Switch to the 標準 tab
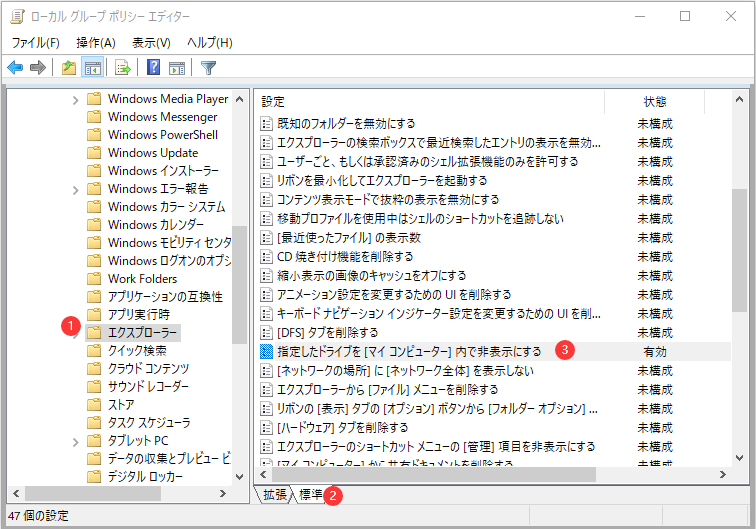Image resolution: width=756 pixels, height=529 pixels. 310,494
